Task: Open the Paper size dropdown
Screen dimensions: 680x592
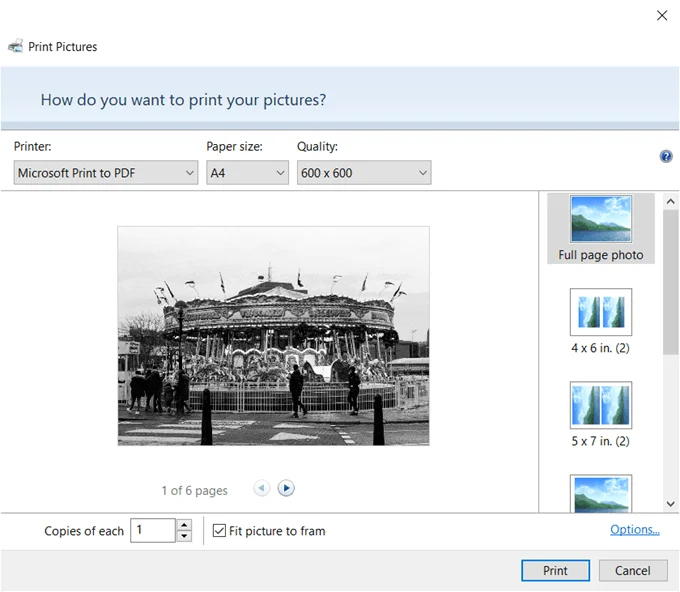Action: click(247, 173)
